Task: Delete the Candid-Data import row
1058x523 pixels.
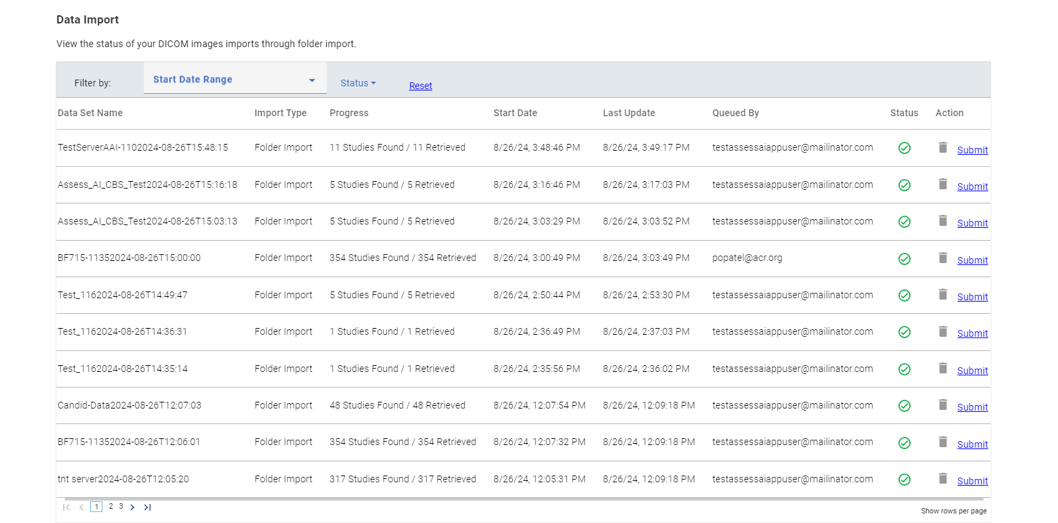Action: [943, 404]
